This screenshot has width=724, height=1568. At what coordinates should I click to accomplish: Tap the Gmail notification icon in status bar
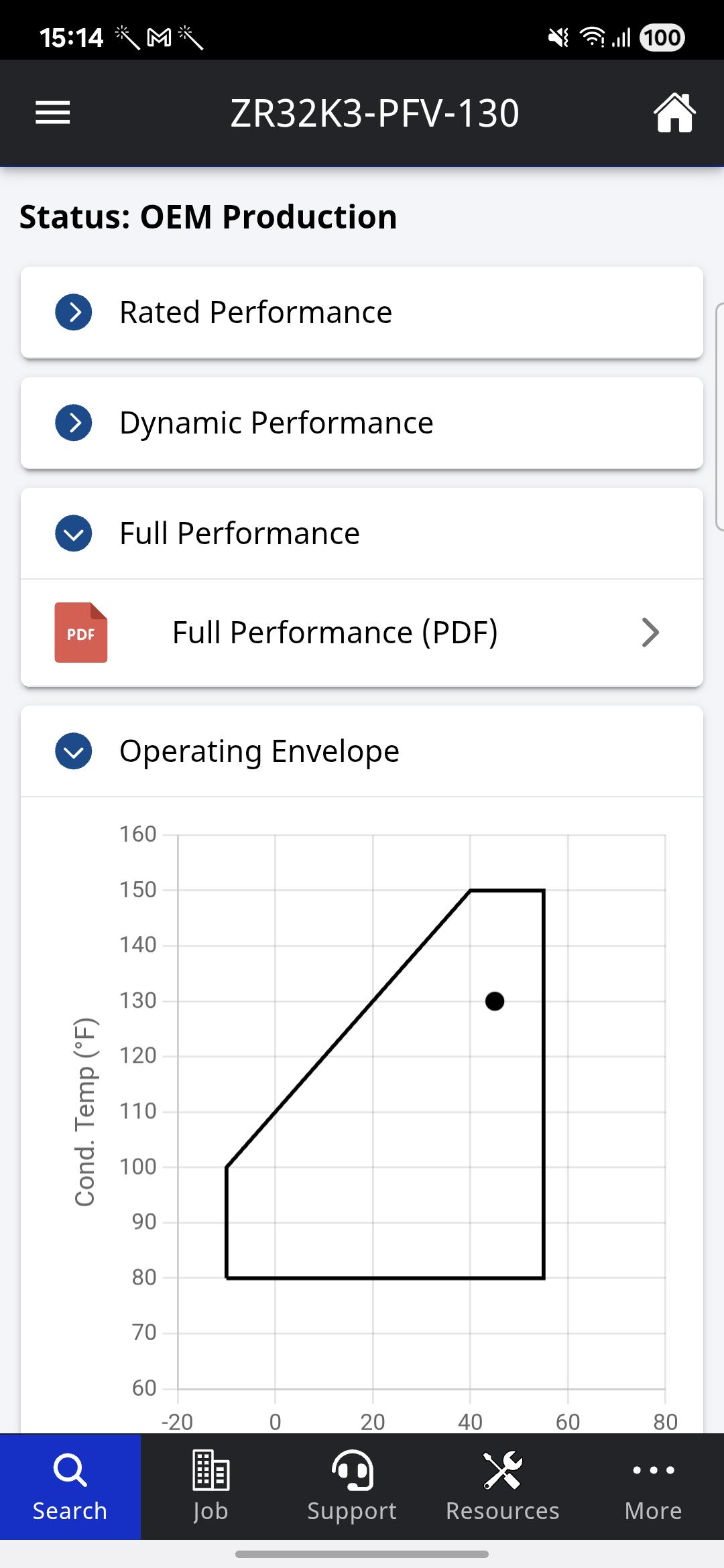(159, 38)
